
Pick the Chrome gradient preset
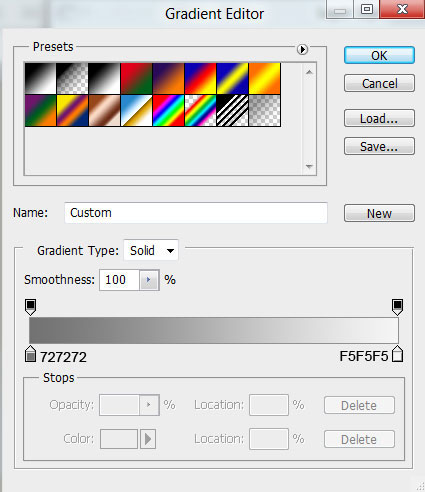pos(136,111)
